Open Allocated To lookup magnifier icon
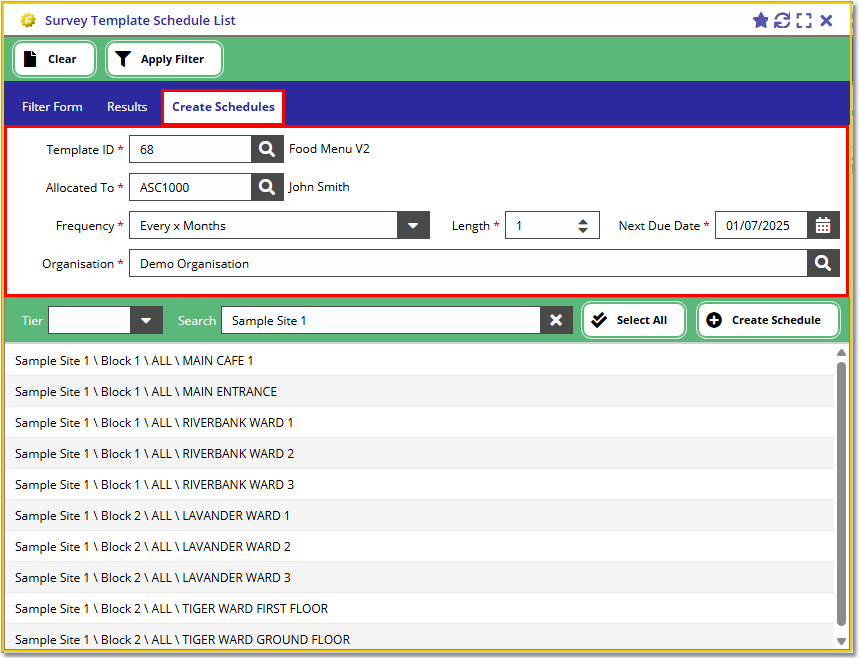The image size is (860, 660). [267, 188]
